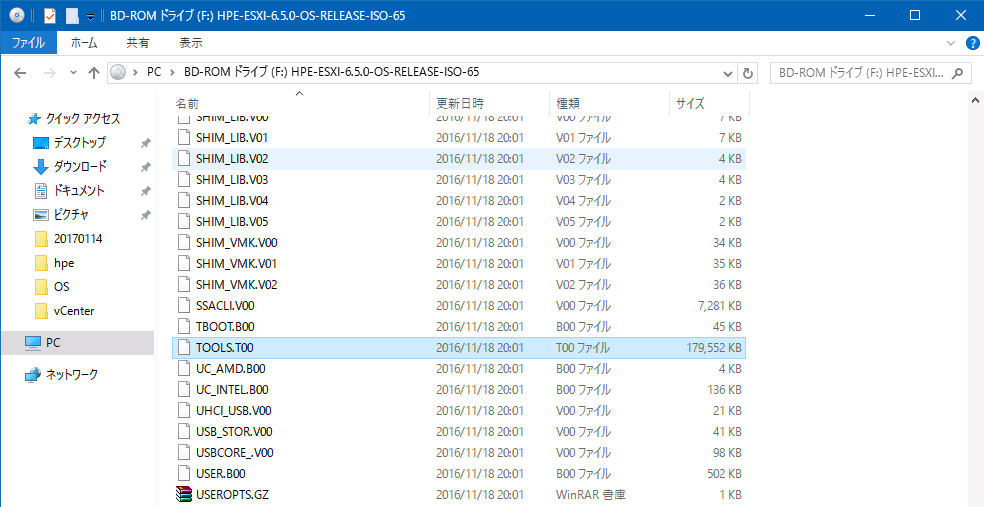Click the disc icon in title bar
This screenshot has width=984, height=507.
pyautogui.click(x=17, y=15)
